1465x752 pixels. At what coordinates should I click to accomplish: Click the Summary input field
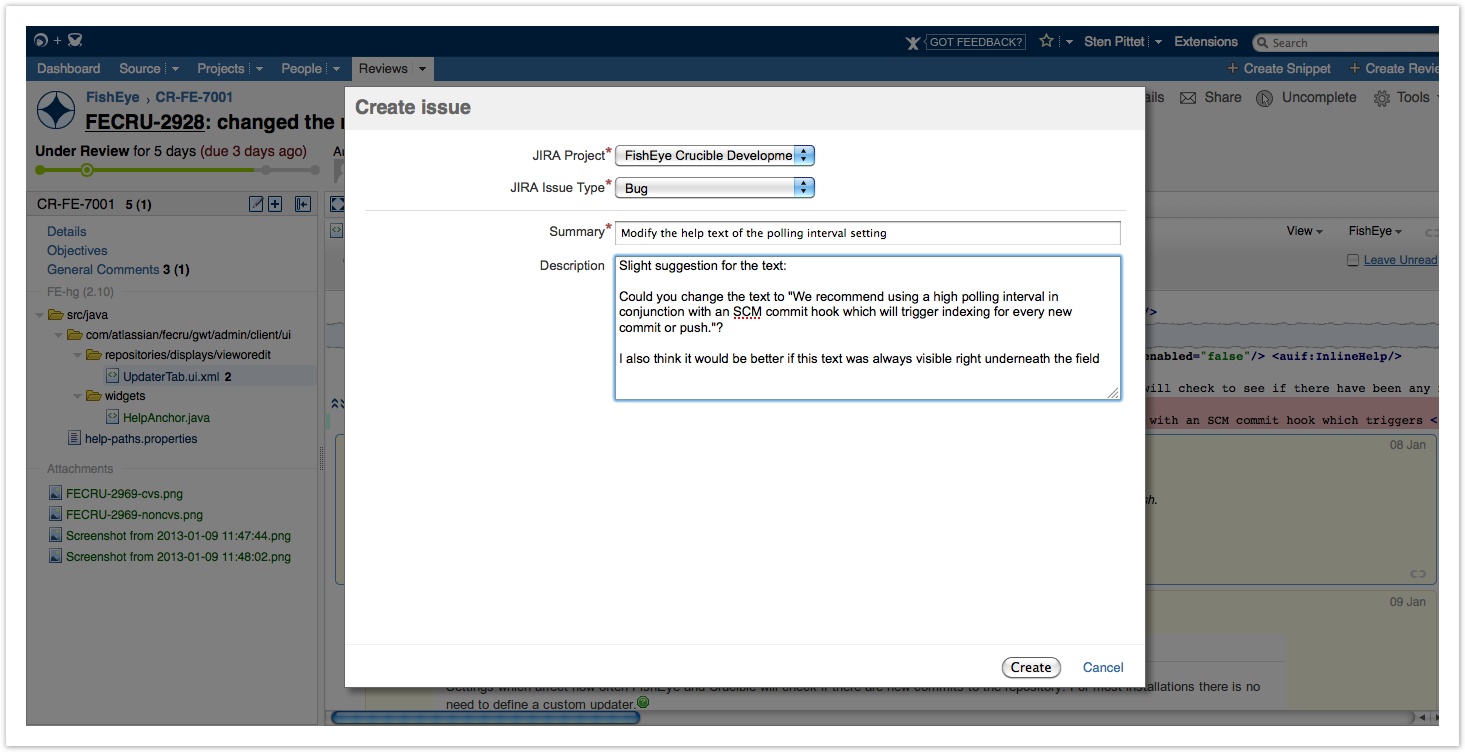pyautogui.click(x=868, y=233)
